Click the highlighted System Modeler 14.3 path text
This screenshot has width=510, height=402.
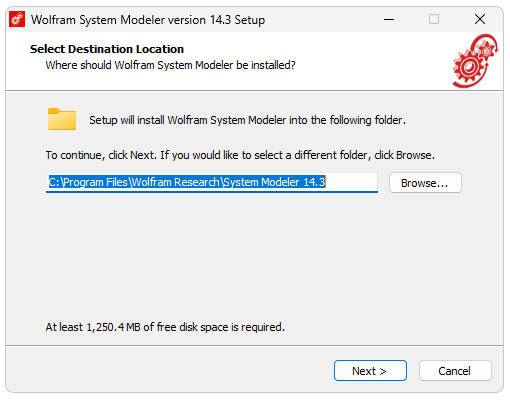(187, 182)
